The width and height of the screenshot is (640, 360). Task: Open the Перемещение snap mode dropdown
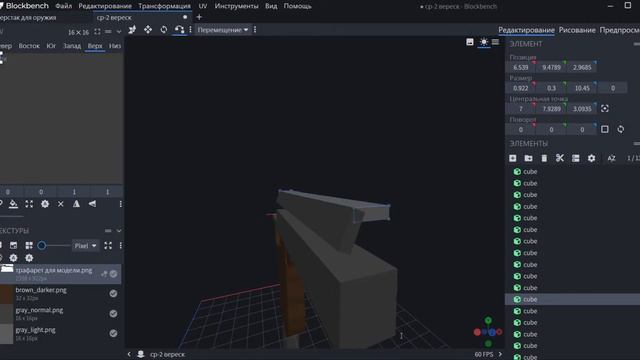222,30
